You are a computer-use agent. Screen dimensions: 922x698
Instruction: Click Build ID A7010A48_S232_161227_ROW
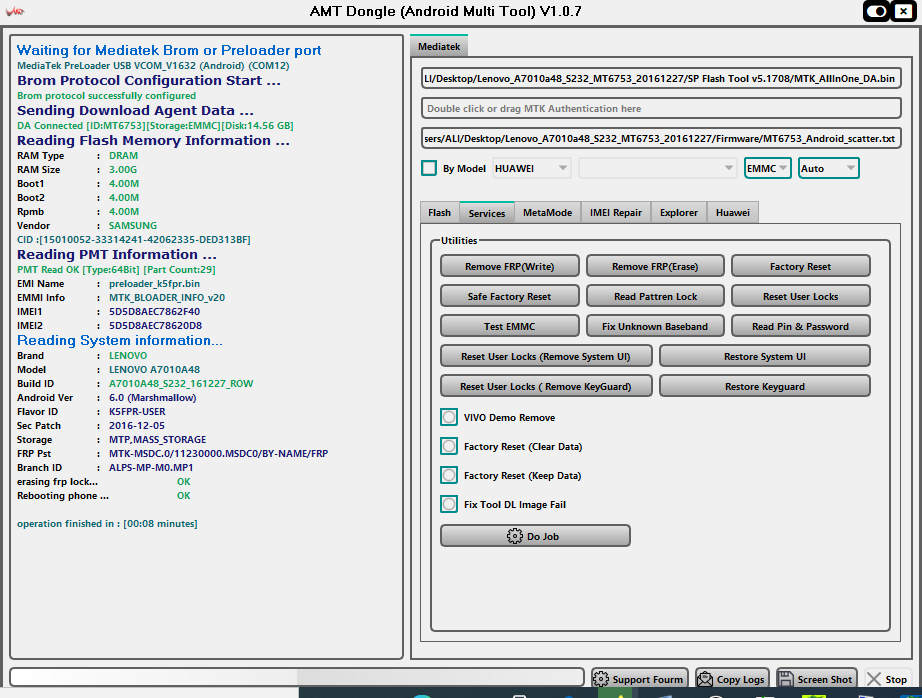(x=181, y=384)
